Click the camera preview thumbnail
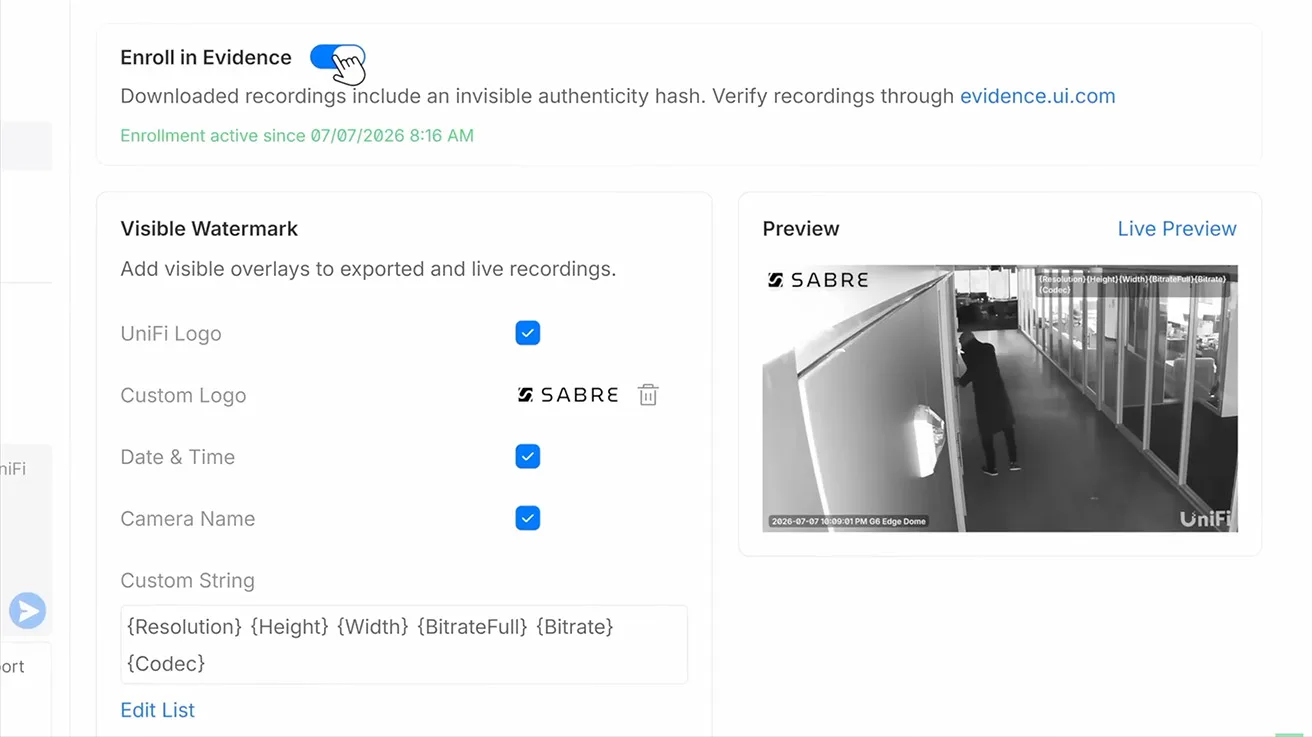Image resolution: width=1312 pixels, height=737 pixels. [x=1000, y=398]
